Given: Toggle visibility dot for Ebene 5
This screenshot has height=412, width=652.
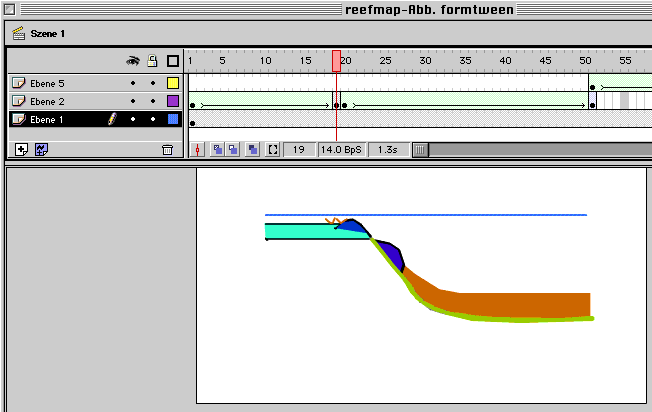Looking at the screenshot, I should click(x=133, y=83).
